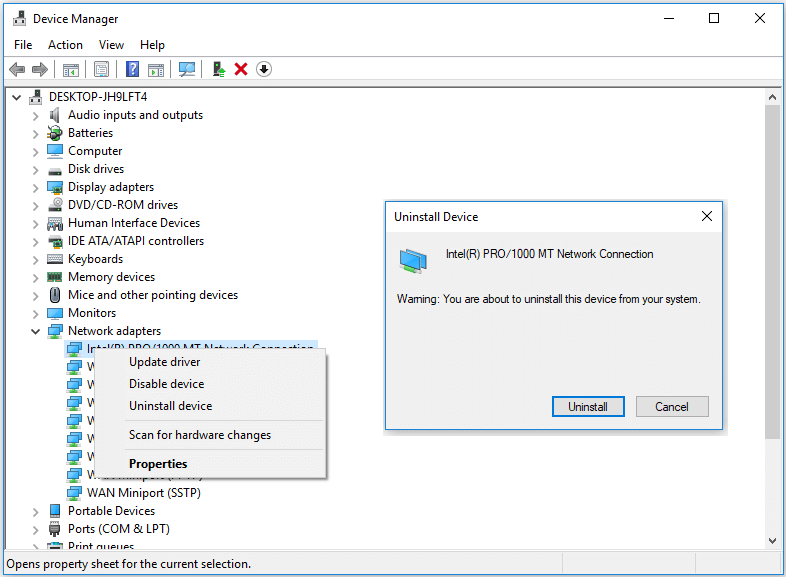
Task: Select the Computer tree item
Action: click(95, 151)
